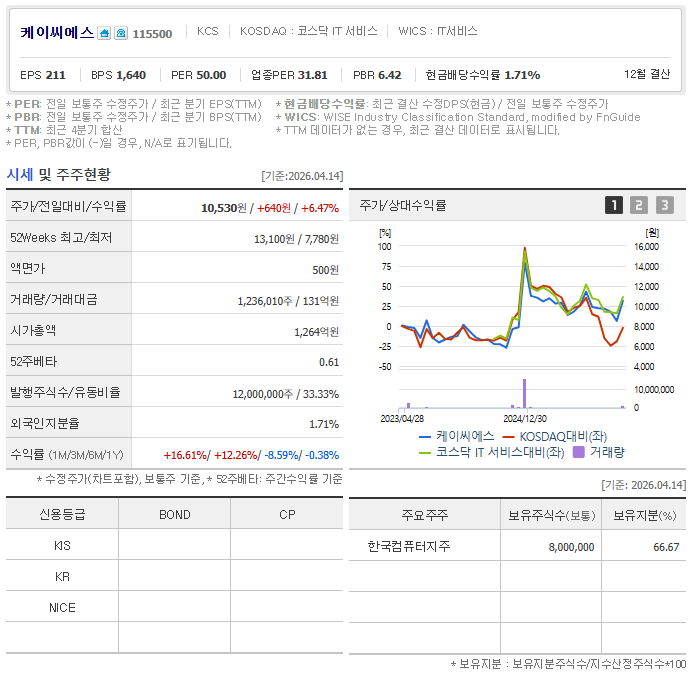Click shareholder 한국컴퓨터지주
Screen dimensions: 696x681
pyautogui.click(x=408, y=546)
